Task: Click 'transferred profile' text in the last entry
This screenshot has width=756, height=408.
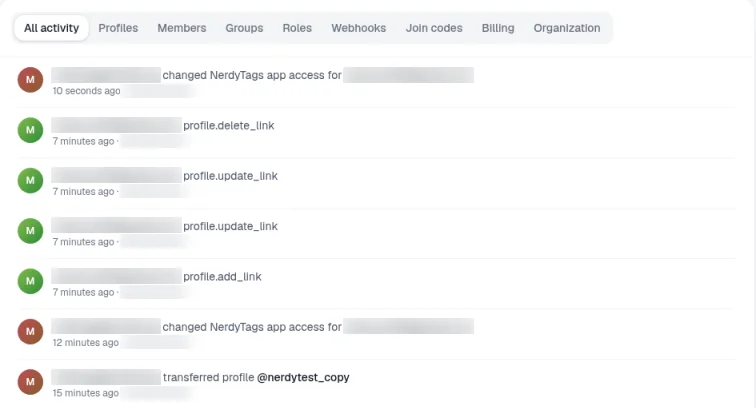Action: tap(208, 377)
